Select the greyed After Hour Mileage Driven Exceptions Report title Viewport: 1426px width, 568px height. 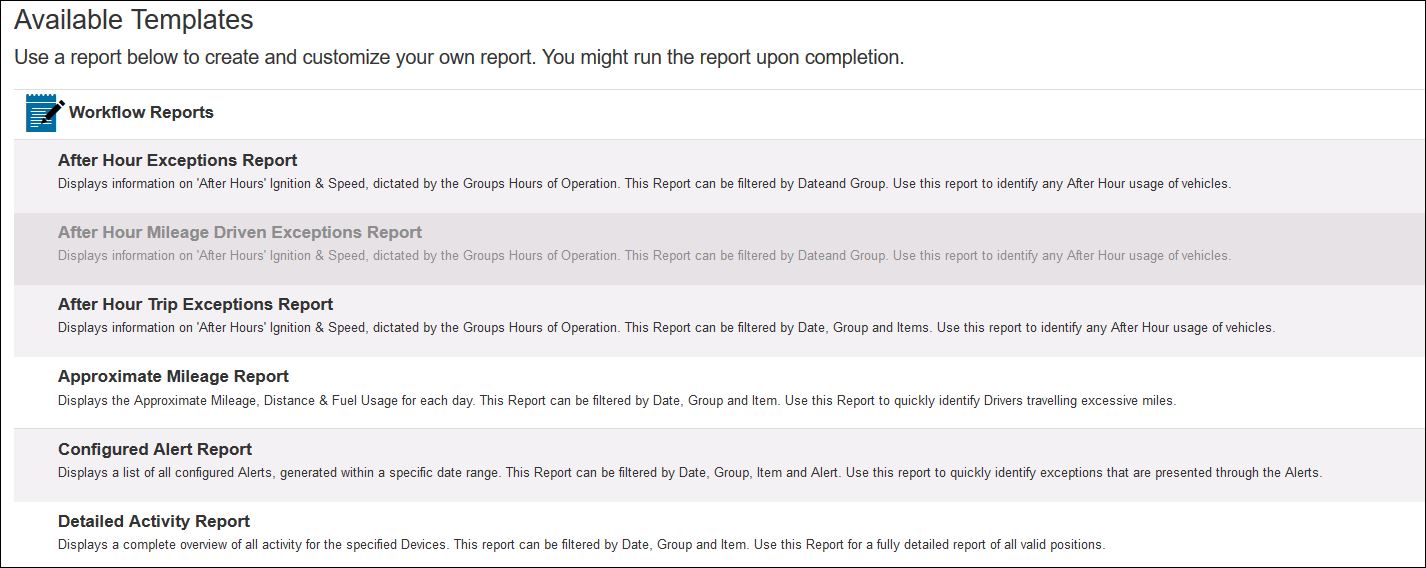click(240, 232)
